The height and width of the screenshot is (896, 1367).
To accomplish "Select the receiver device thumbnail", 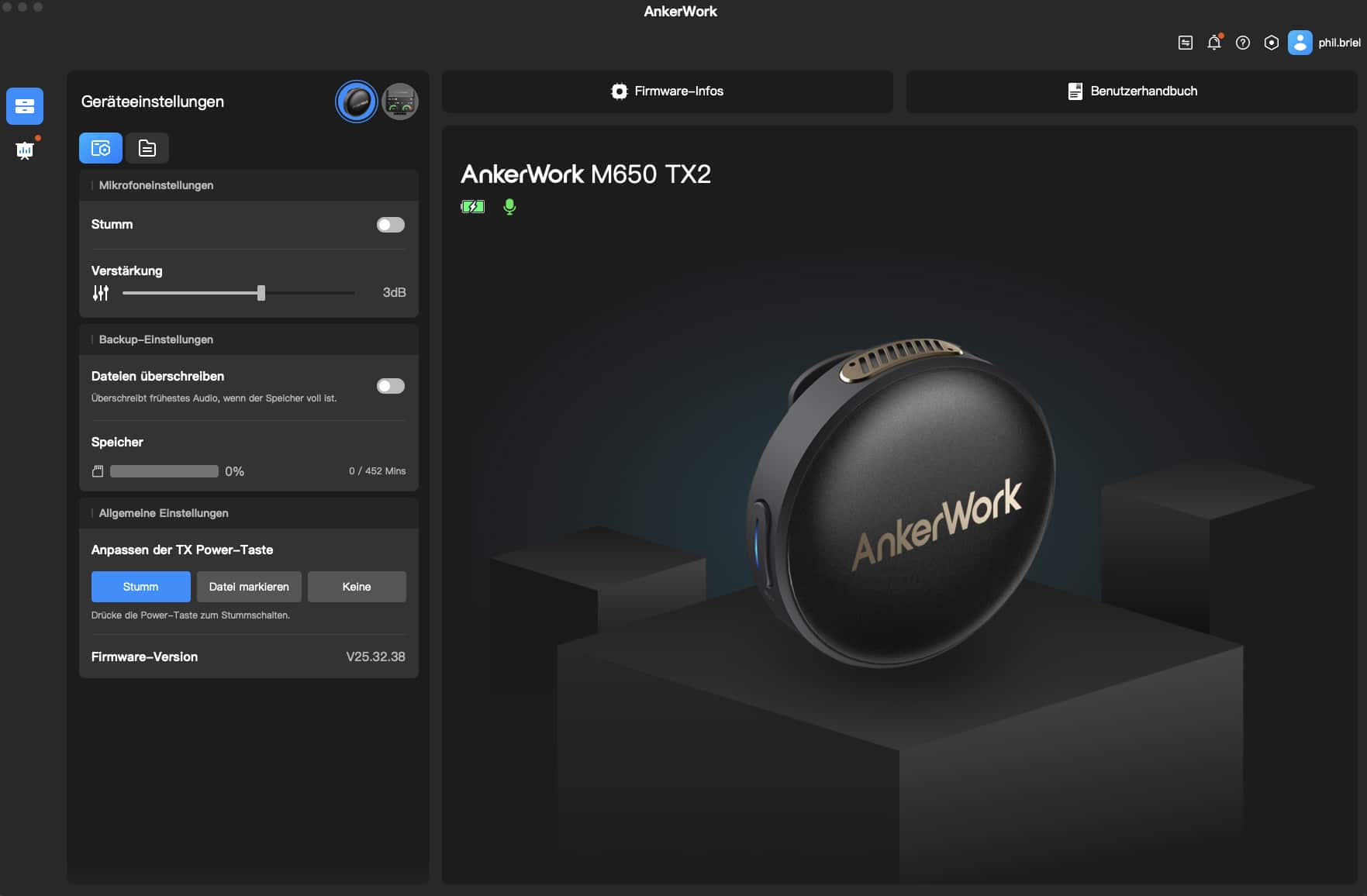I will coord(400,102).
